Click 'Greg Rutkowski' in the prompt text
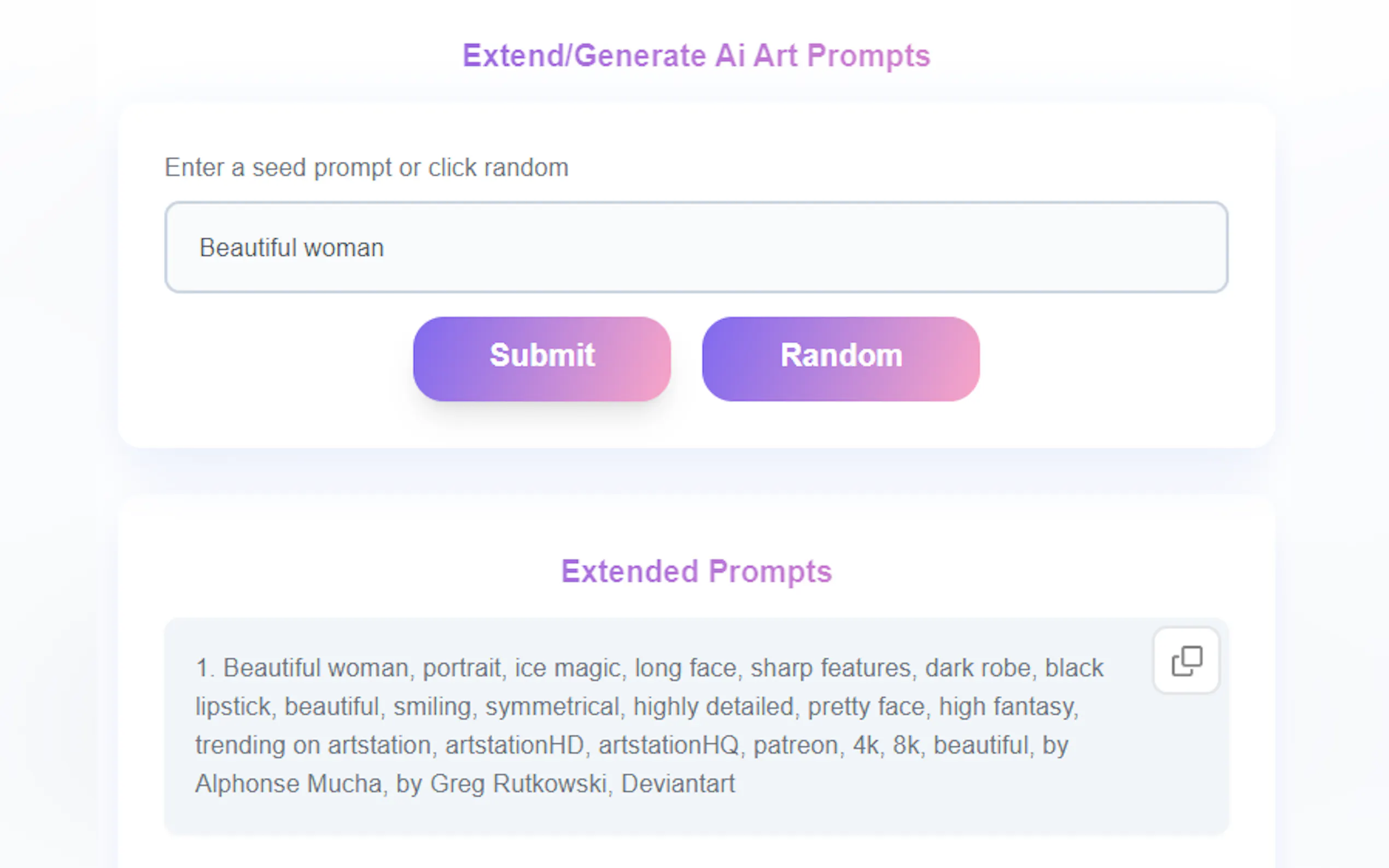This screenshot has width=1389, height=868. (518, 784)
